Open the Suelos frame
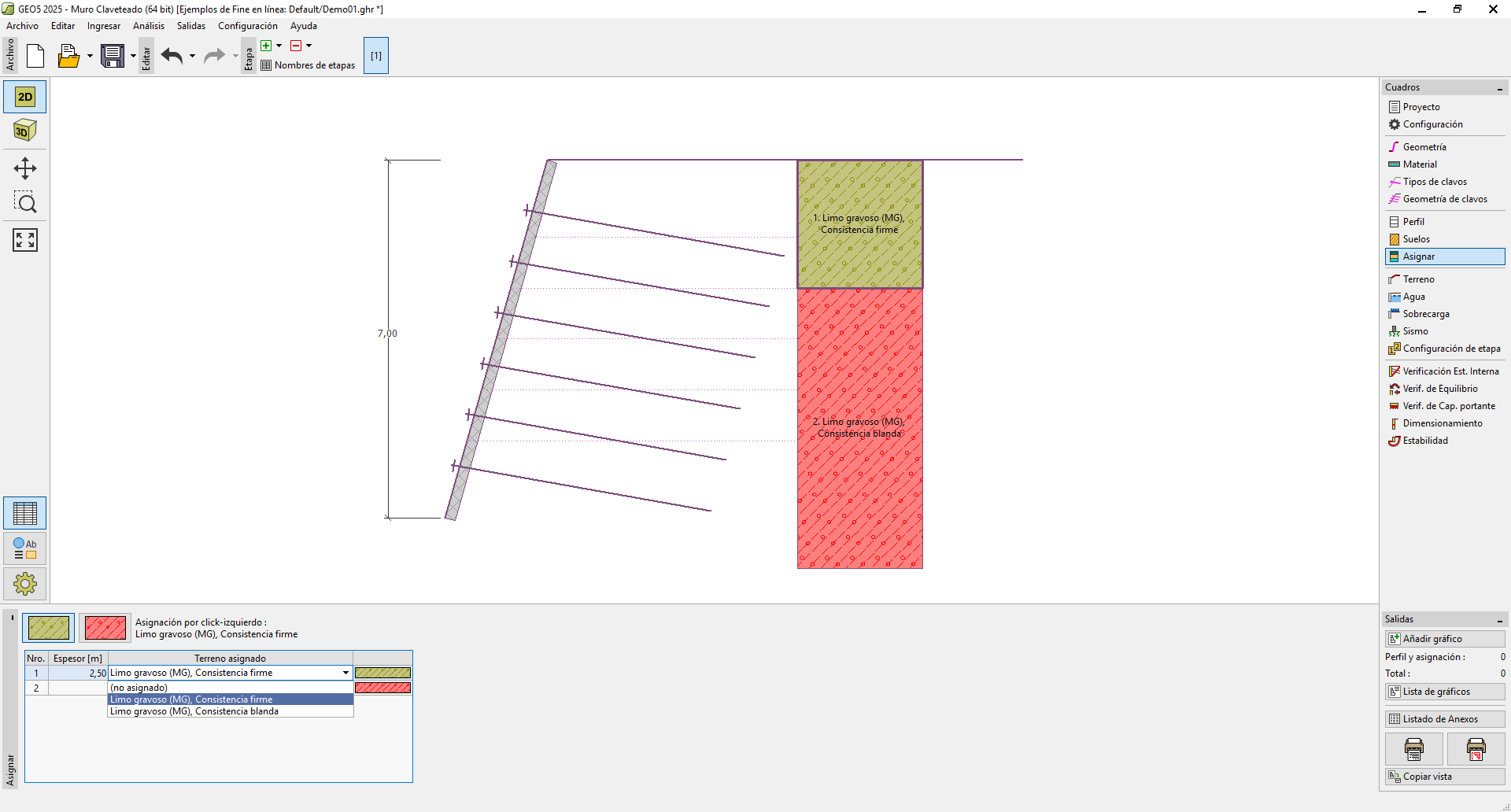This screenshot has height=812, width=1511. tap(1445, 239)
